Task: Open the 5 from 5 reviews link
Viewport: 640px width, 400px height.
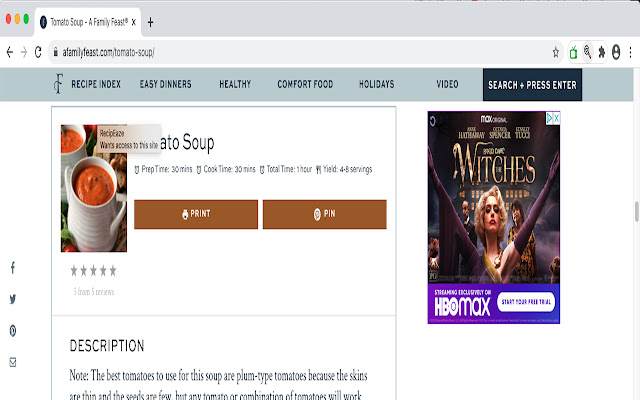Action: point(94,292)
